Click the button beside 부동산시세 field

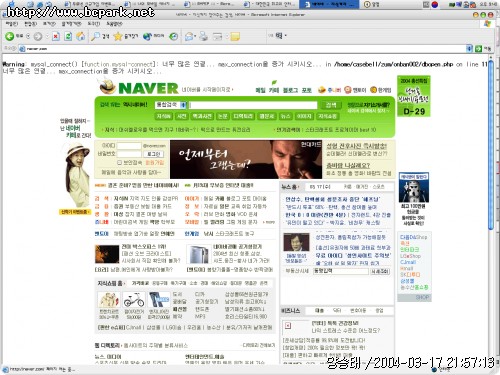click(x=380, y=271)
